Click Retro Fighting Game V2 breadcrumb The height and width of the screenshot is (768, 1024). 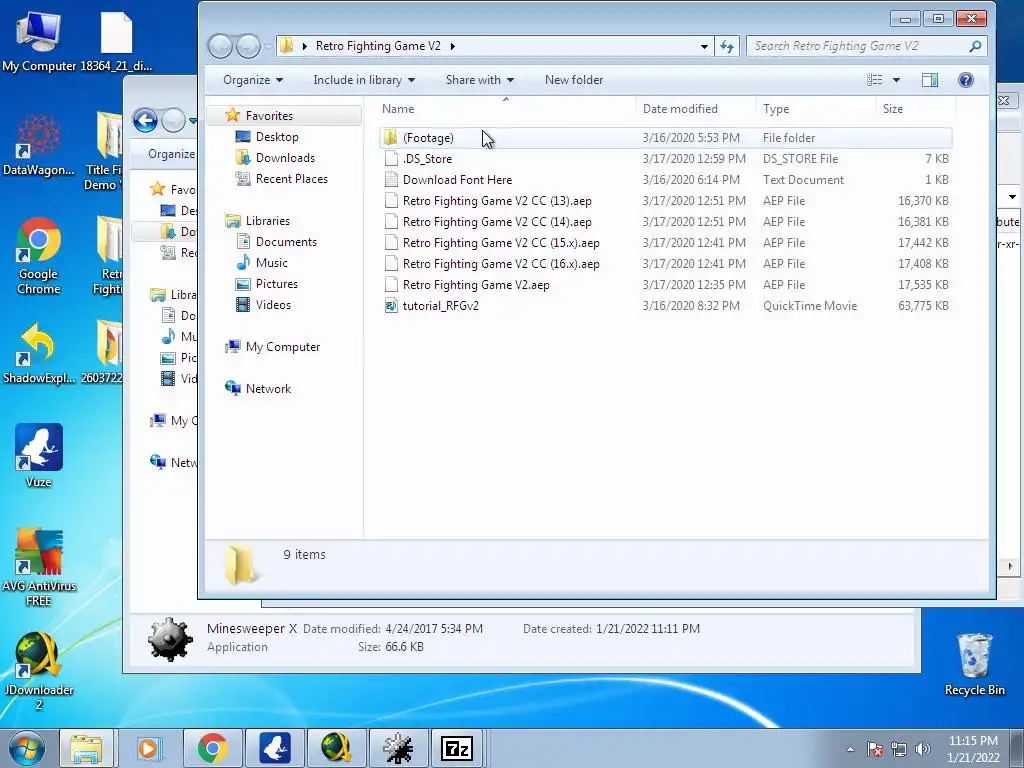[378, 46]
